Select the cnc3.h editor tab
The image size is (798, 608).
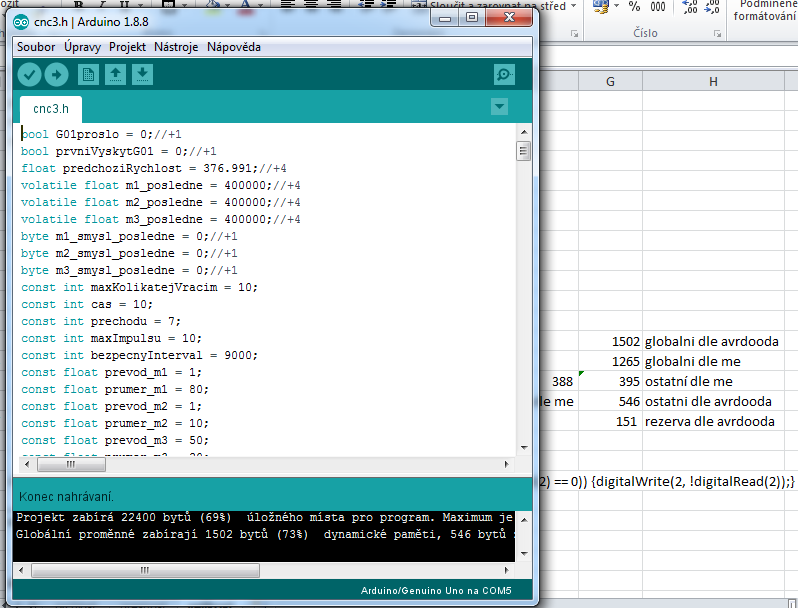[51, 109]
